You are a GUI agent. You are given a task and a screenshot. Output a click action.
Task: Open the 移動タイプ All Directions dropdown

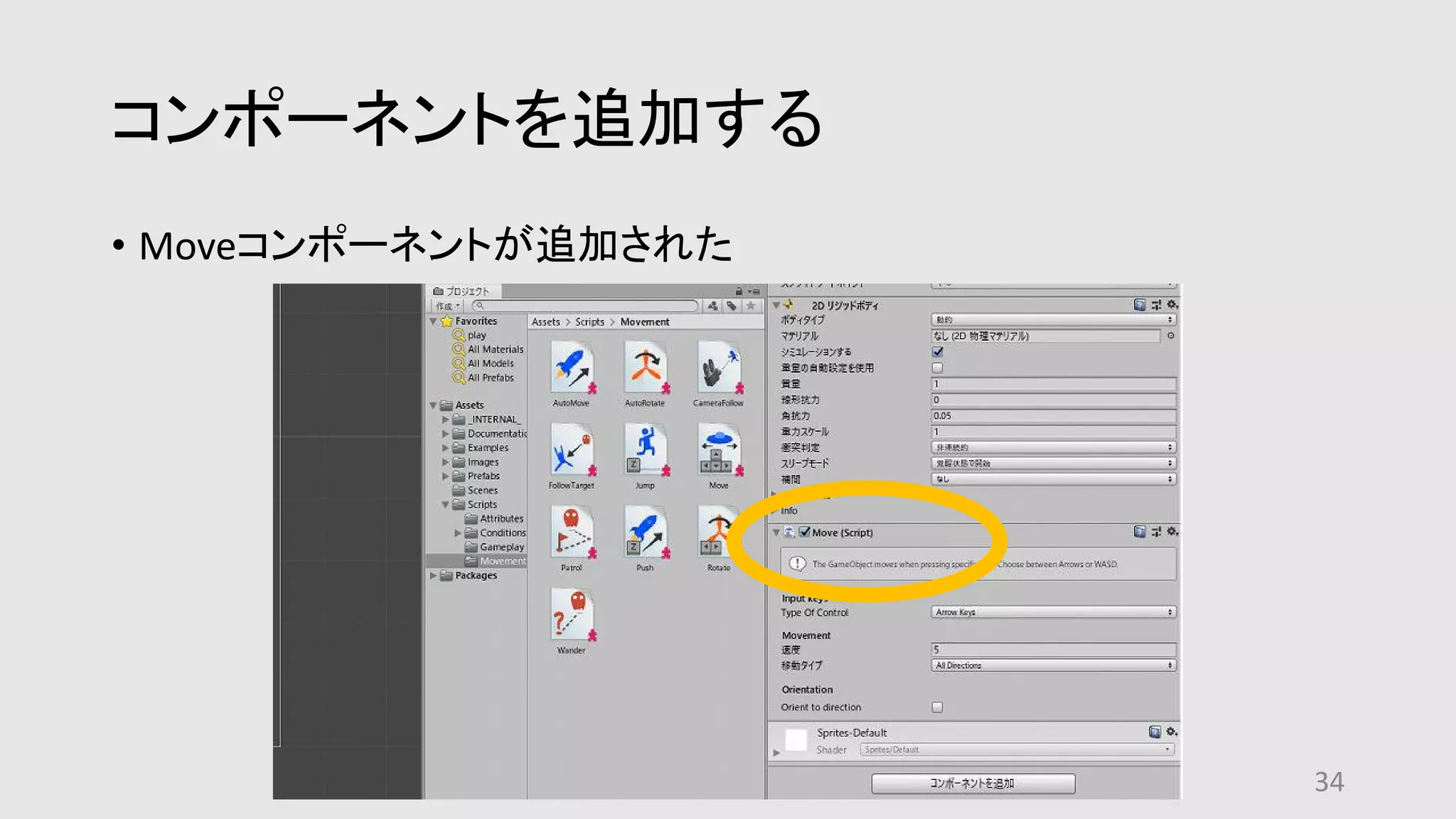tap(1054, 665)
